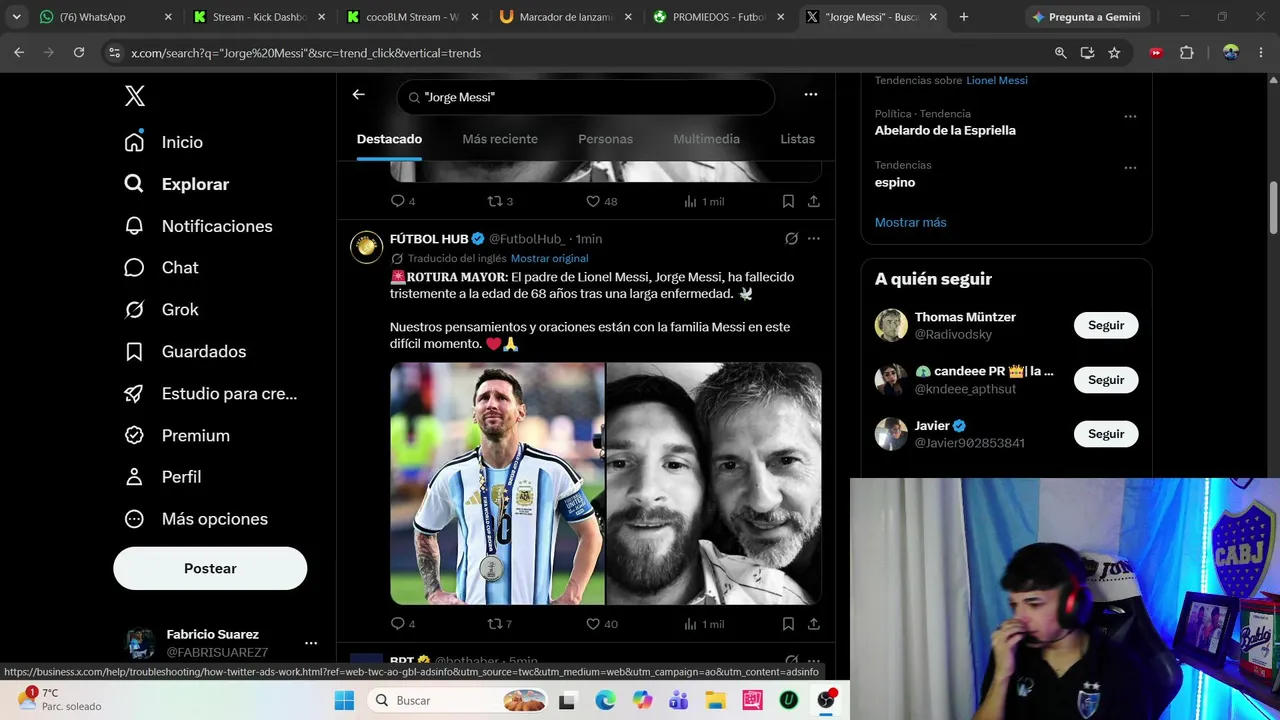The image size is (1280, 720).
Task: Switch to Destacado tab
Action: 389,139
